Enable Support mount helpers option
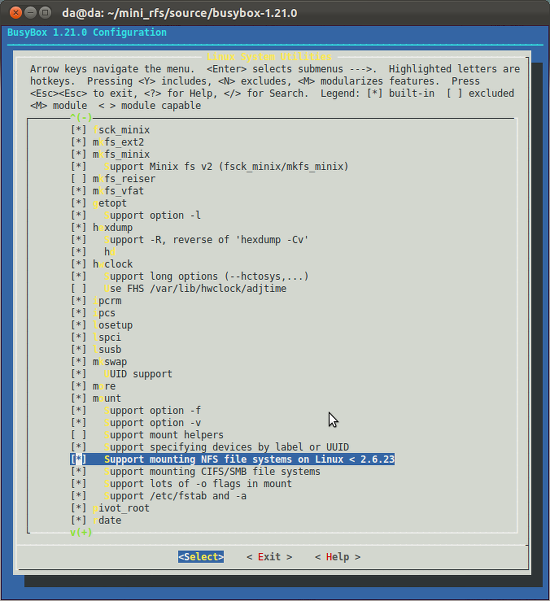The width and height of the screenshot is (550, 601). (79, 435)
